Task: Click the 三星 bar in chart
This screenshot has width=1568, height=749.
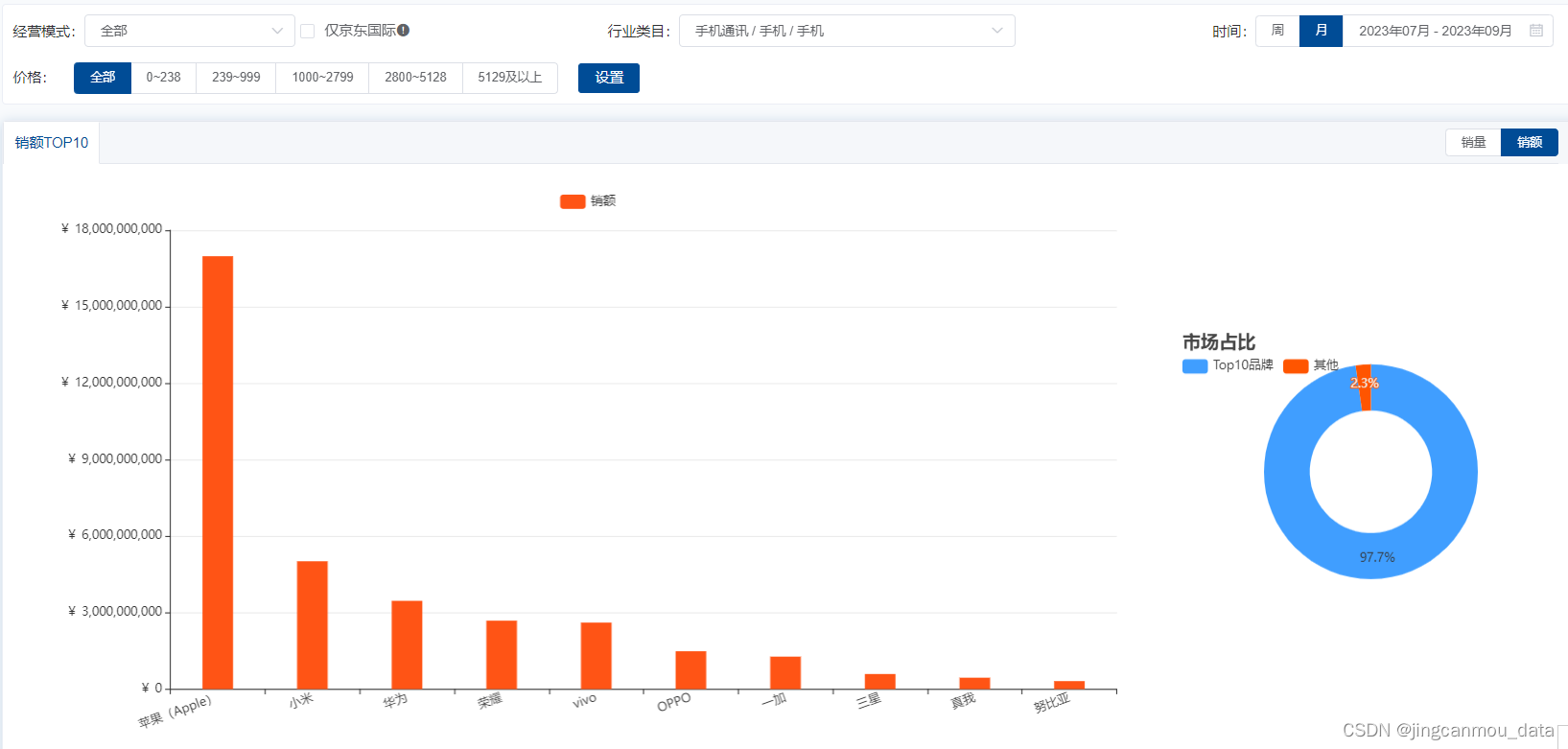Action: tap(880, 682)
